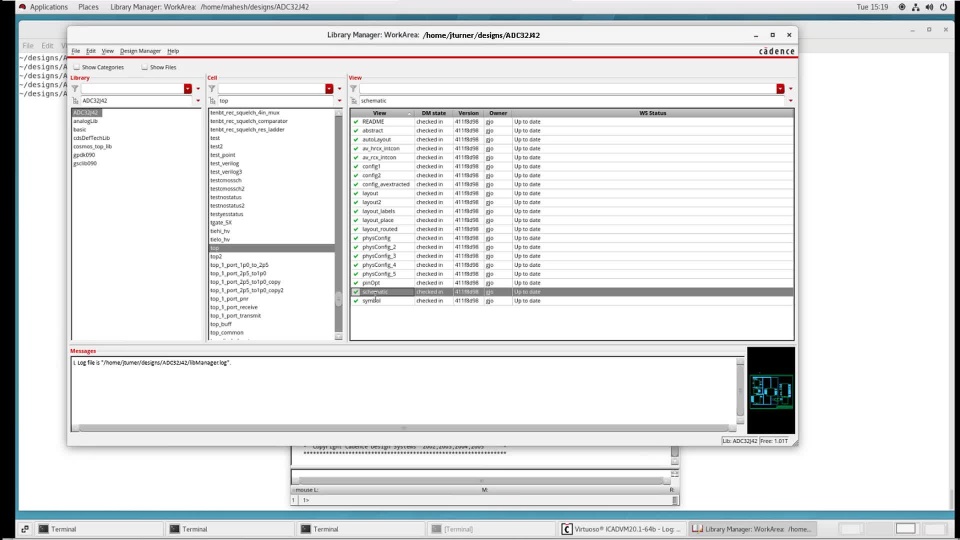Click the network icon in system tray

[x=915, y=7]
